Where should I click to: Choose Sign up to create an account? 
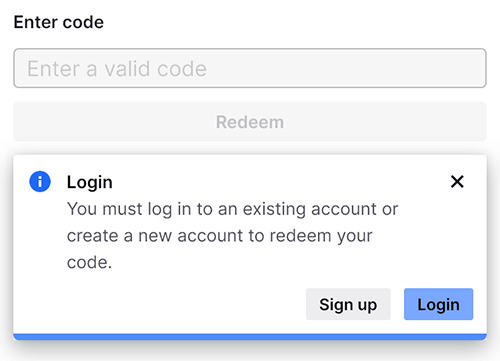pyautogui.click(x=348, y=304)
